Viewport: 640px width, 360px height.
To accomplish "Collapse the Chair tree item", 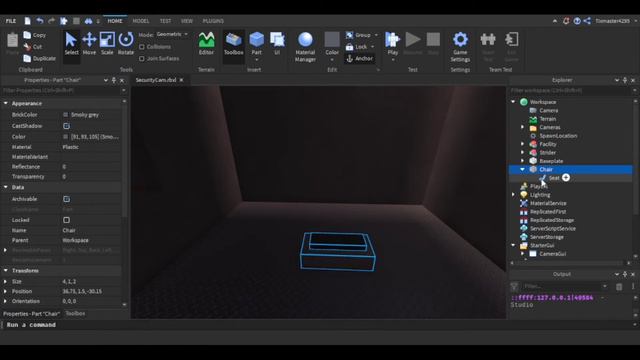I will click(522, 169).
